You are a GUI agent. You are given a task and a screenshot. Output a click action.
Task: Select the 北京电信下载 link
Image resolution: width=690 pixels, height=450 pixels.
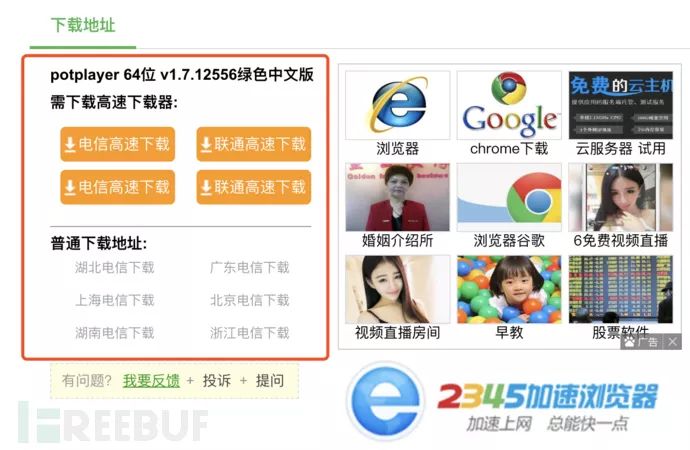click(250, 300)
